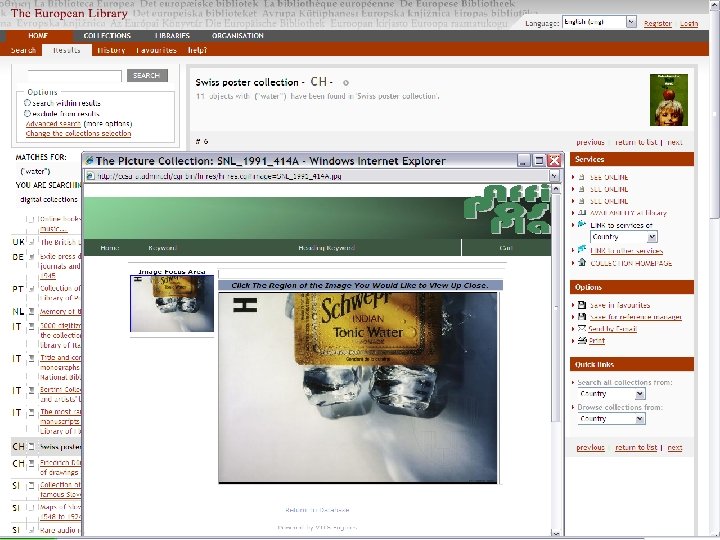720x540 pixels.
Task: Click the Print printer icon
Action: pos(582,340)
